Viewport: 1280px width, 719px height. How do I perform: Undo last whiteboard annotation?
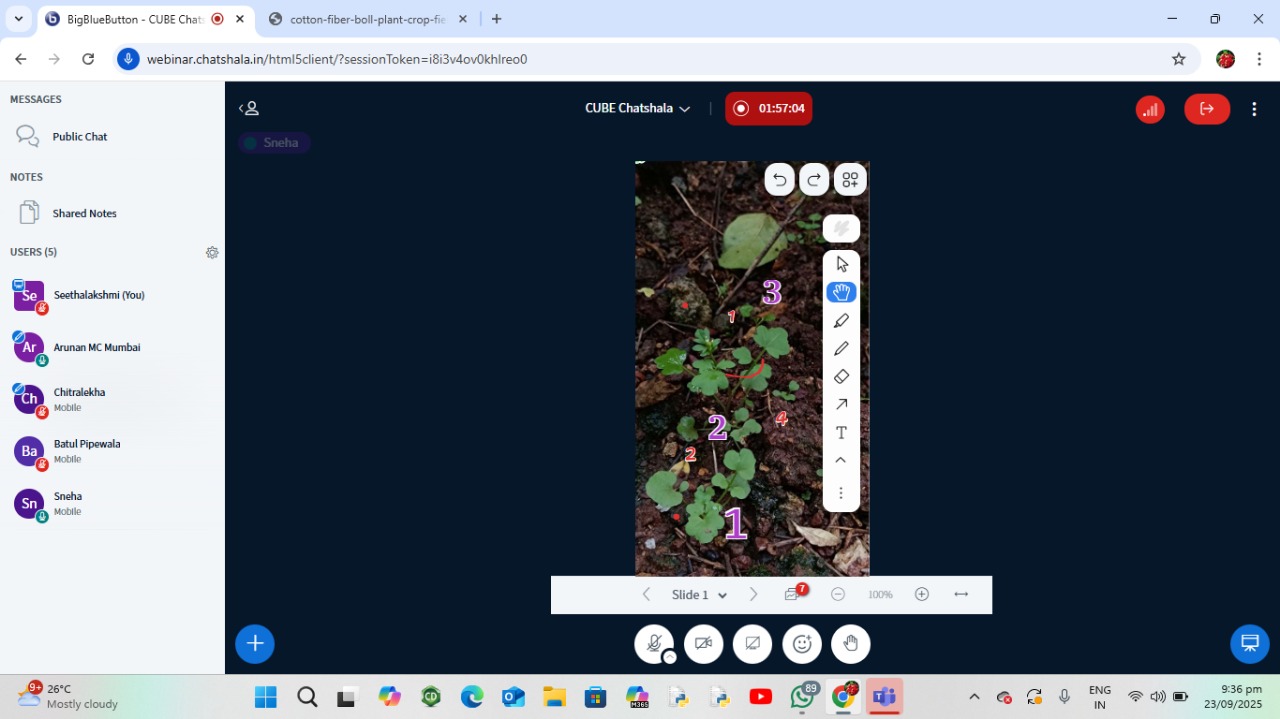[x=779, y=180]
